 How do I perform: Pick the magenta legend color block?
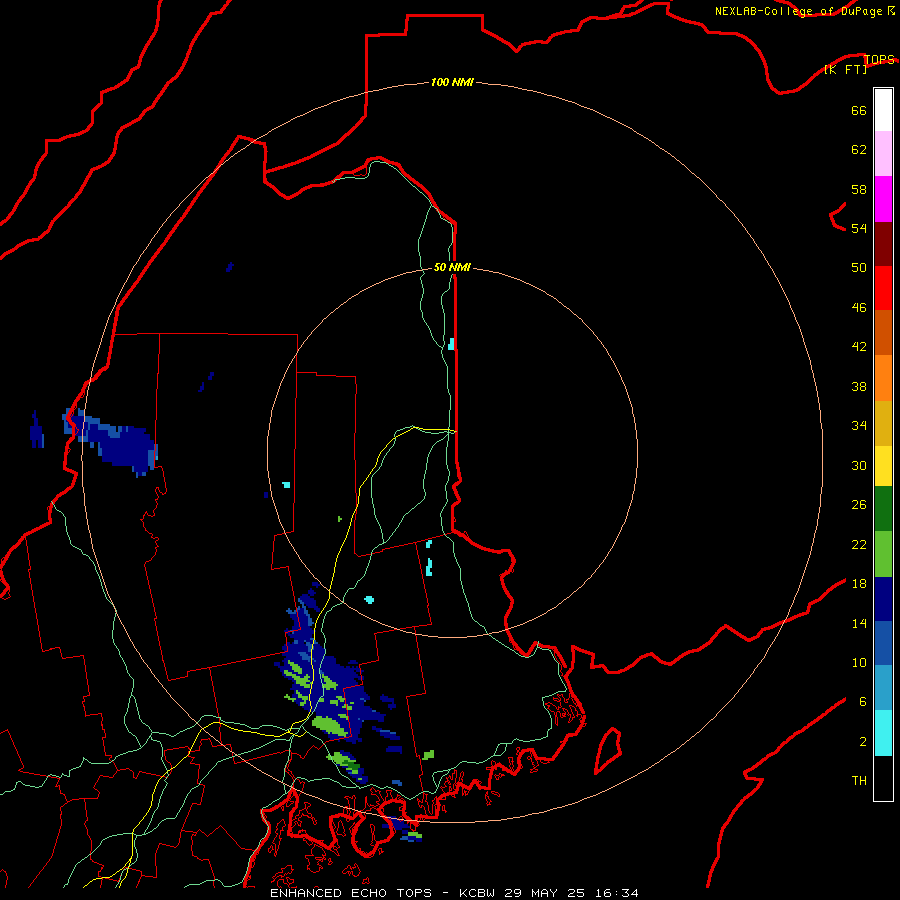[883, 199]
